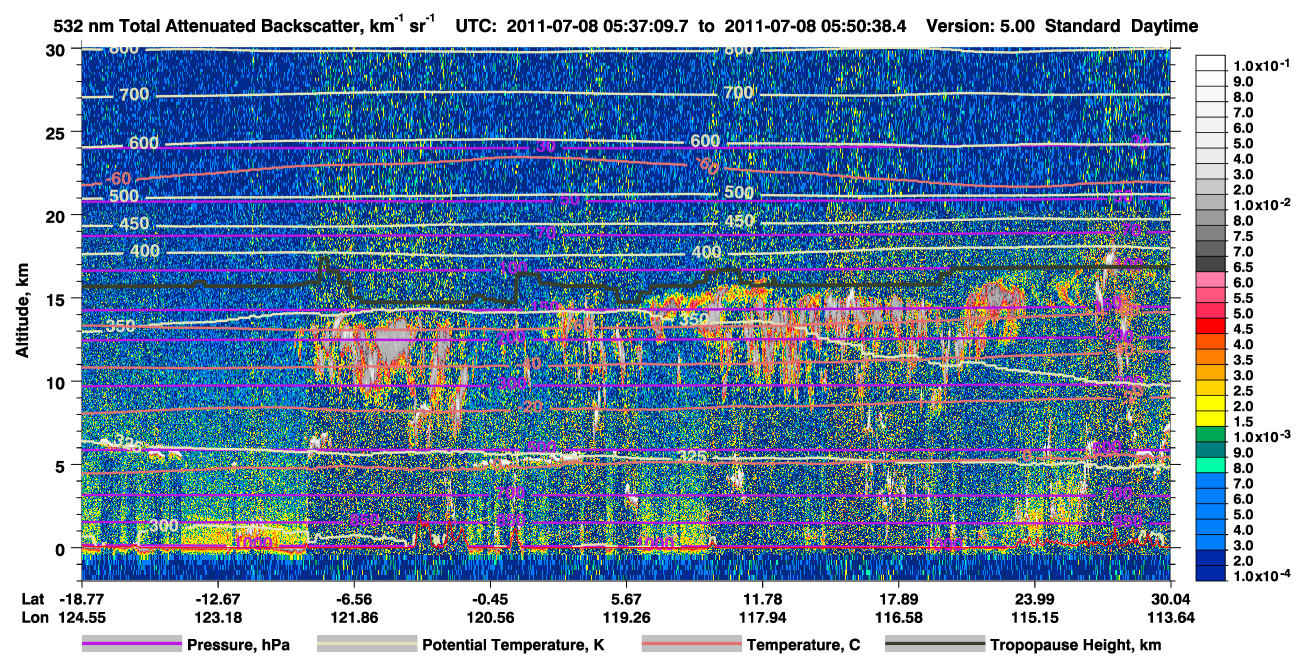Screen dimensions: 1300x667
Task: Click the longitude value 120.56
Action: point(490,617)
